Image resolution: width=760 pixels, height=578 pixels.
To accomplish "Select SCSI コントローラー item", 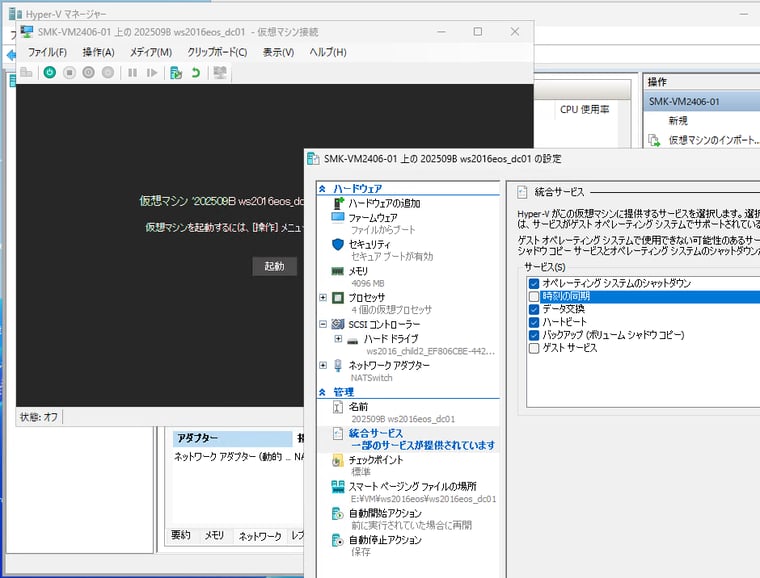I will coord(384,324).
